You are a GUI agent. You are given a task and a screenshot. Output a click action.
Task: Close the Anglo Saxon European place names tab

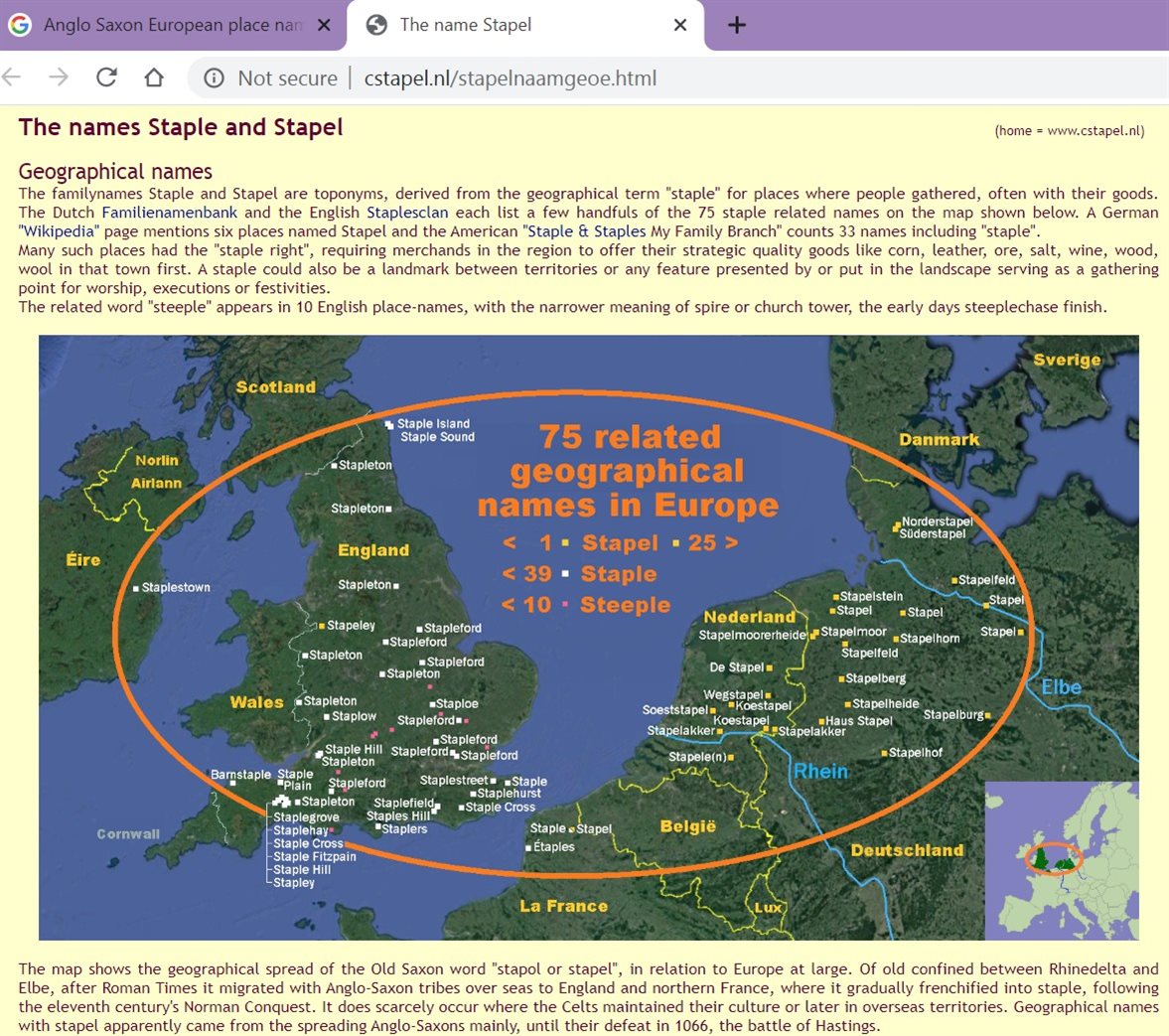324,25
